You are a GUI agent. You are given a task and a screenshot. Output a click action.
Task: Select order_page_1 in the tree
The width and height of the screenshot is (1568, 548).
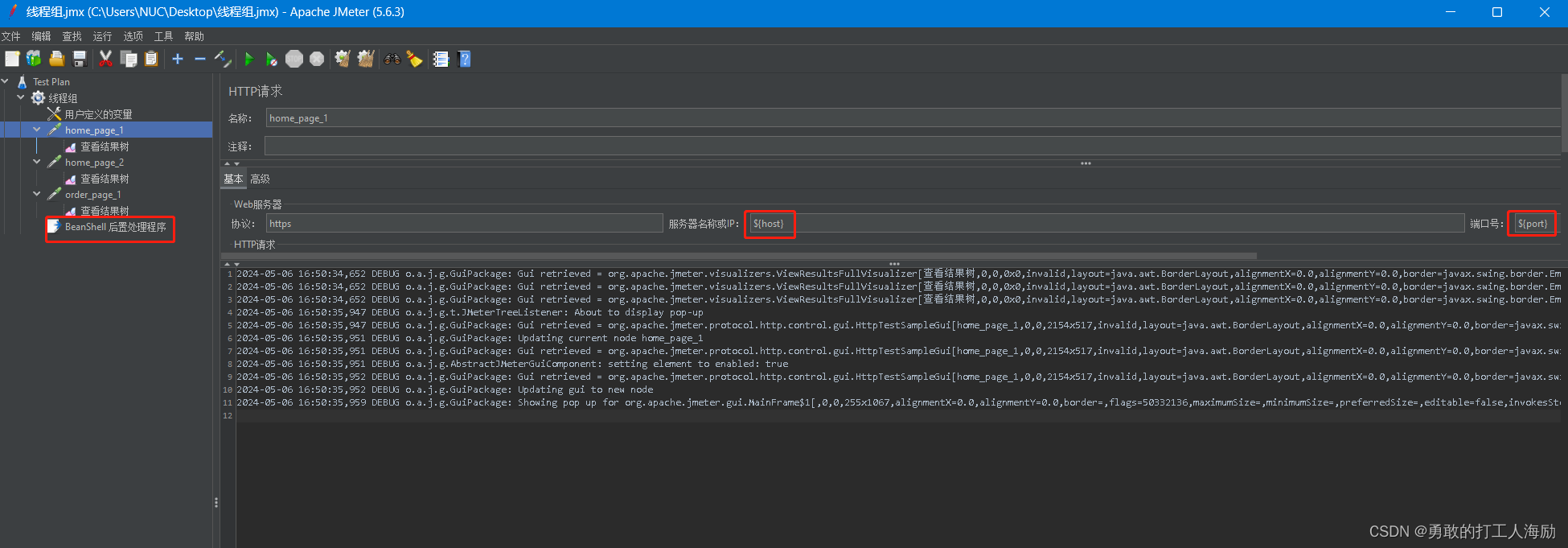pyautogui.click(x=92, y=195)
